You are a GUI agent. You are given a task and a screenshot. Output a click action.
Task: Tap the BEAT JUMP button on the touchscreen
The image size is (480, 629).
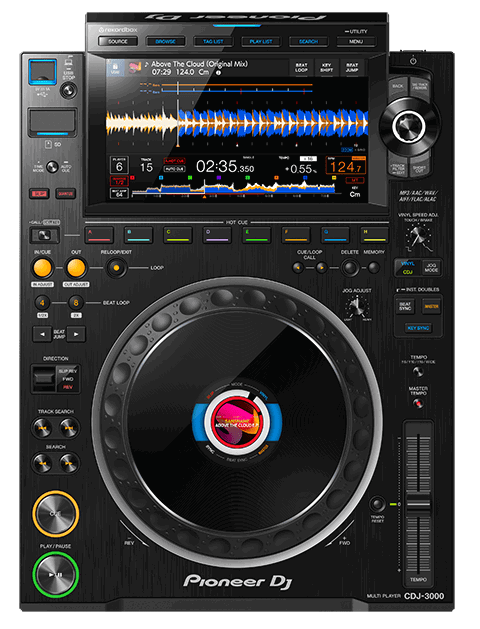coord(352,67)
